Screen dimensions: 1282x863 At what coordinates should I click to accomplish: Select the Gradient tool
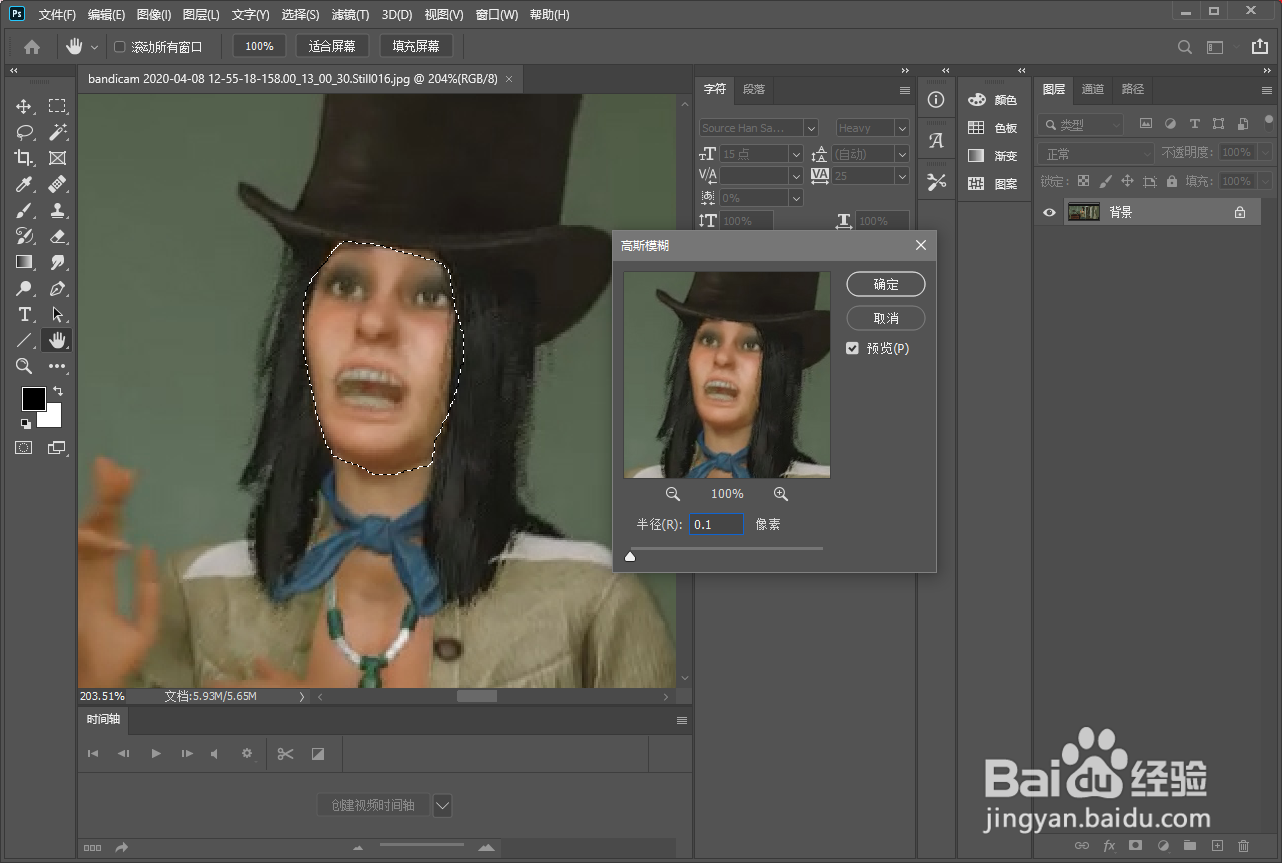(24, 262)
